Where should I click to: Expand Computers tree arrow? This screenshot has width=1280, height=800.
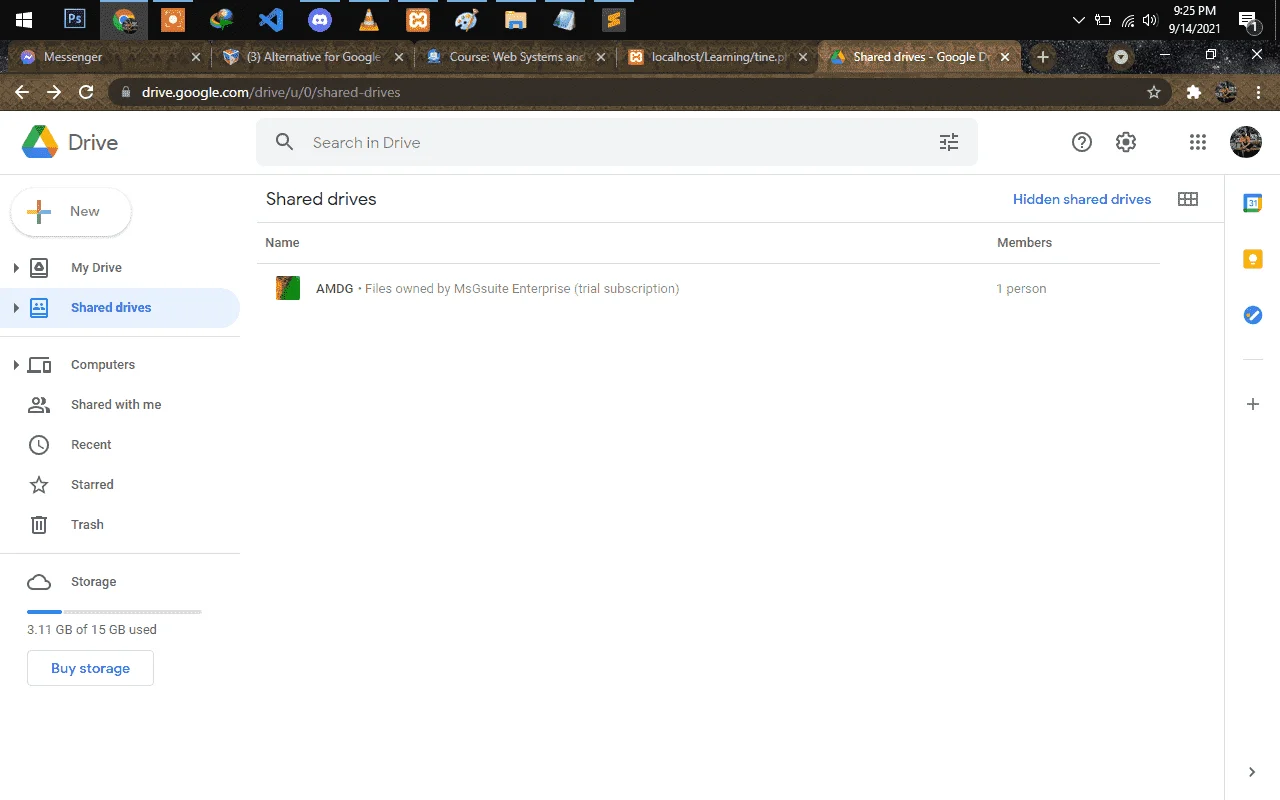coord(16,365)
